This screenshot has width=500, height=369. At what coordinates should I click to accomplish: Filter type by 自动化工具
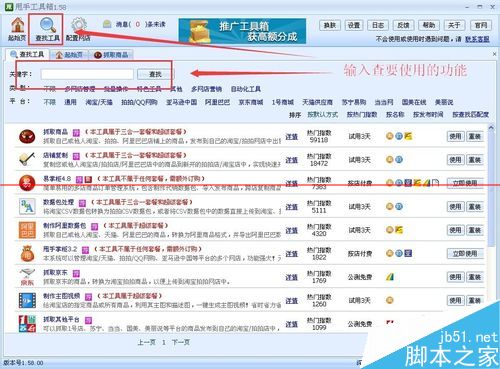coord(246,89)
